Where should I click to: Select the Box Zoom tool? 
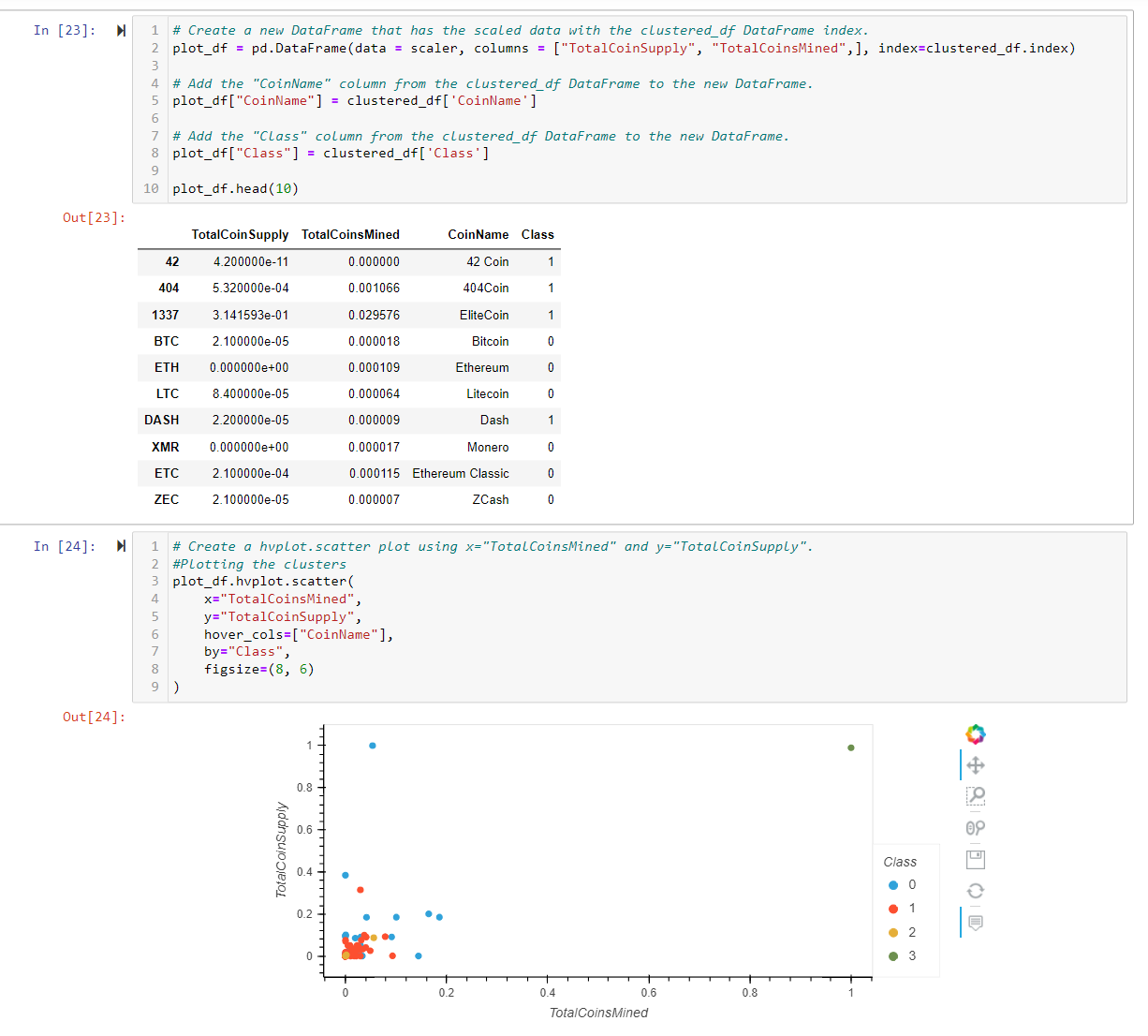(975, 796)
